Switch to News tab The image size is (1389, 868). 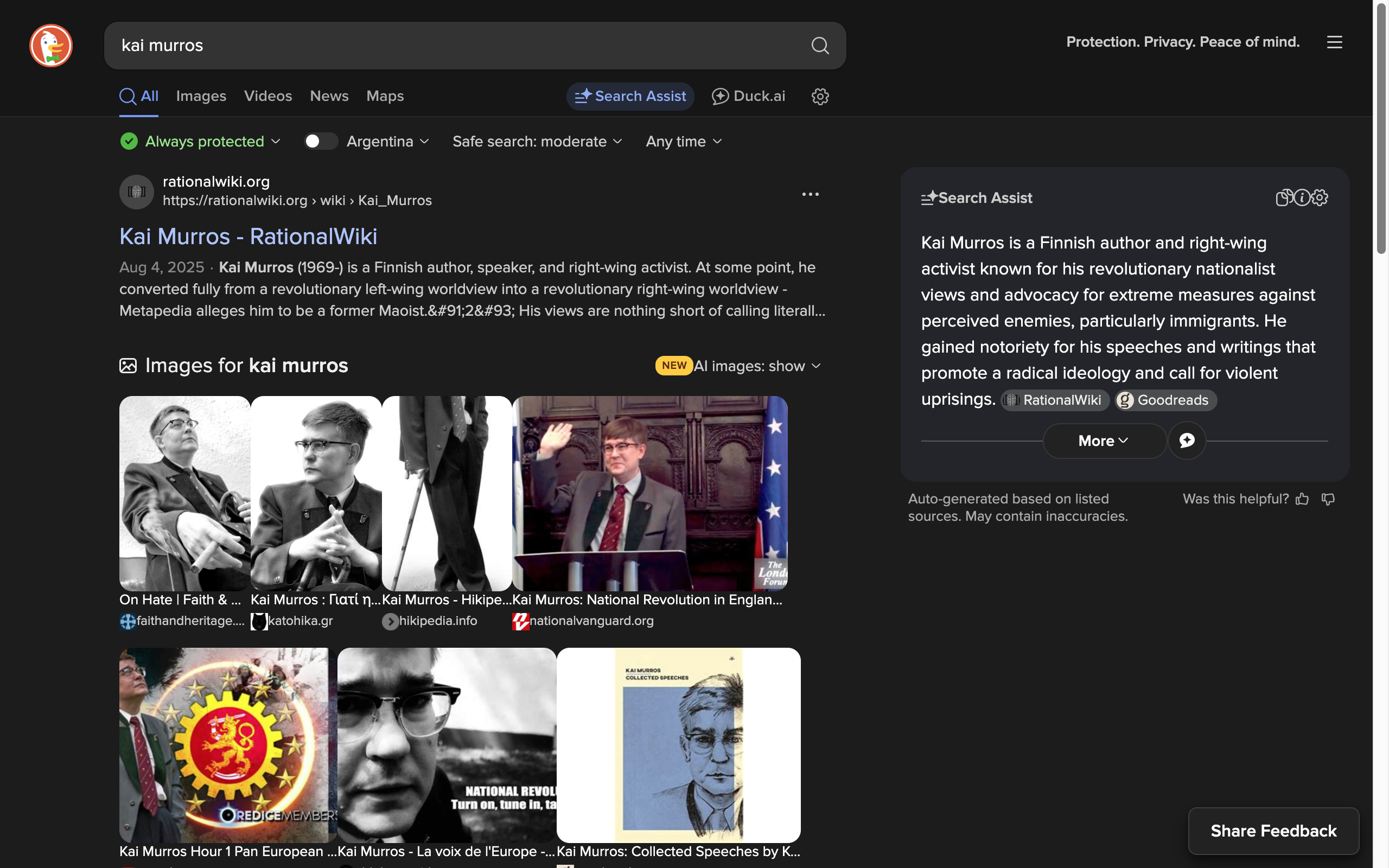329,97
